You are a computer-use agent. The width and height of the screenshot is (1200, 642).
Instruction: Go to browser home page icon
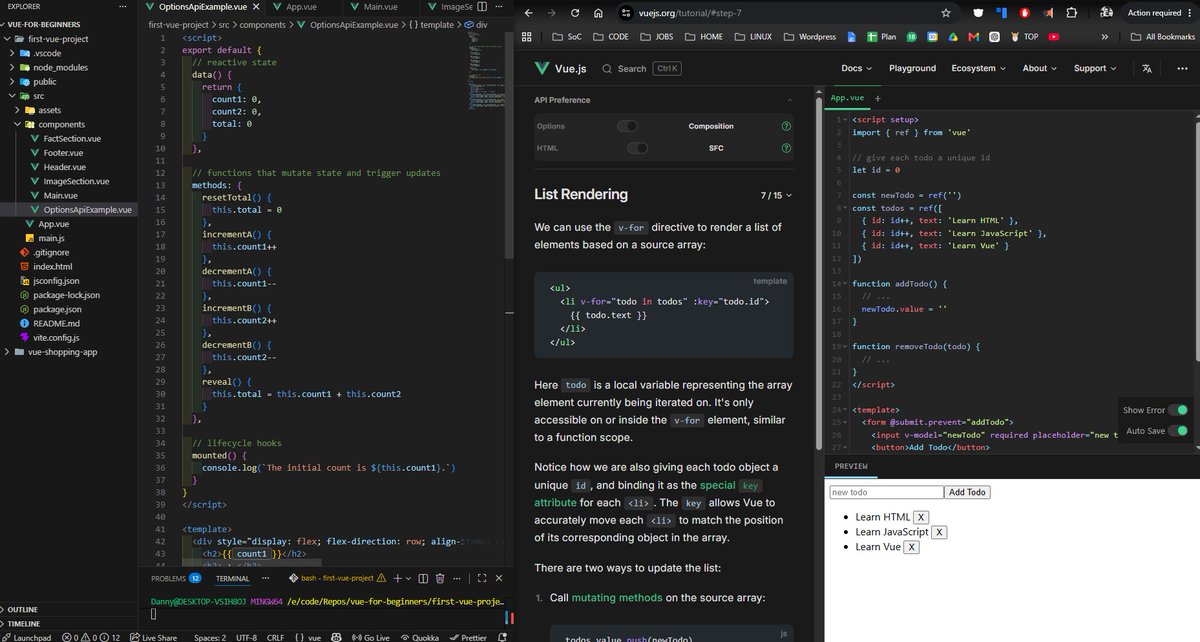tap(597, 13)
